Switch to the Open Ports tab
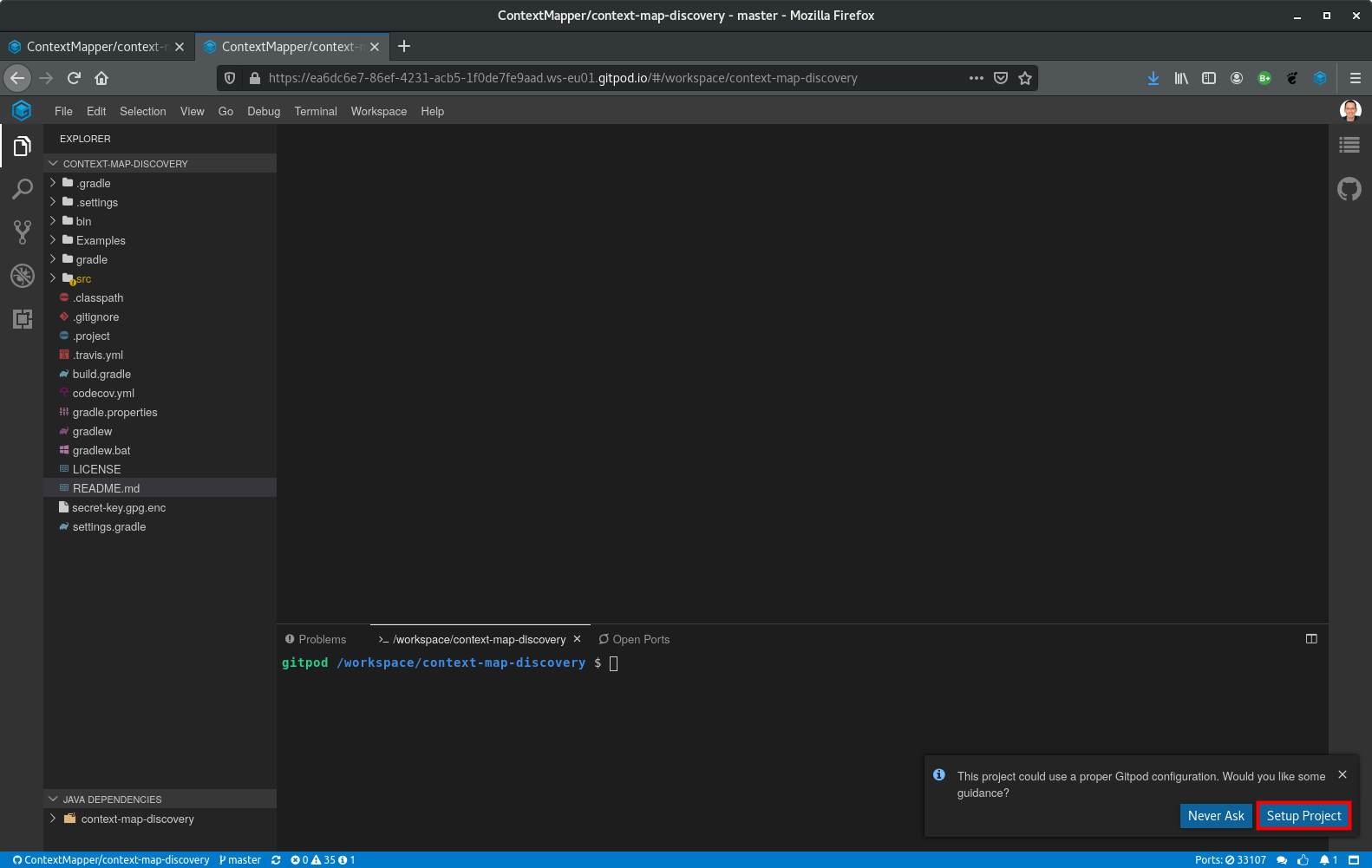Image resolution: width=1372 pixels, height=868 pixels. 634,639
